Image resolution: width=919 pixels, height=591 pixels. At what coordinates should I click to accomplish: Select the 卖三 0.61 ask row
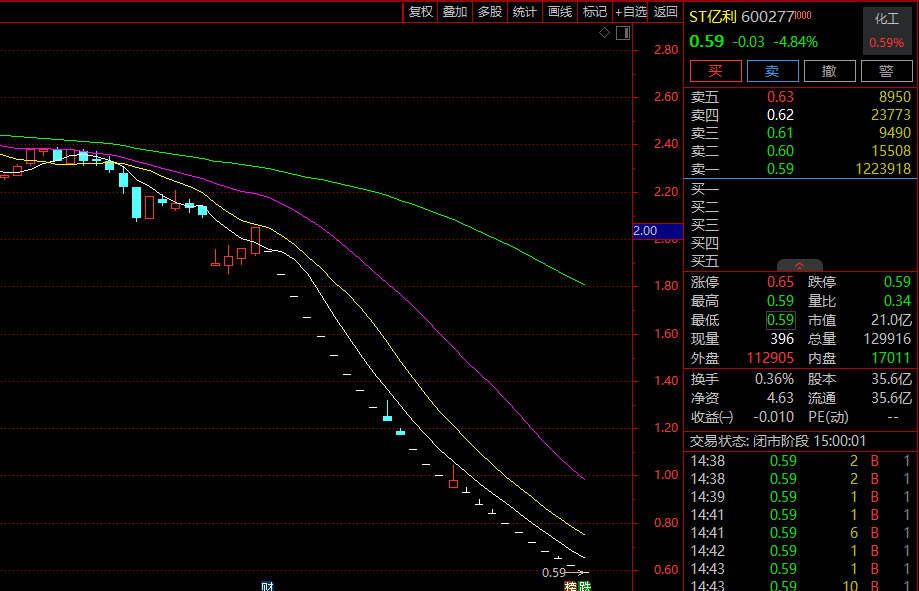801,133
